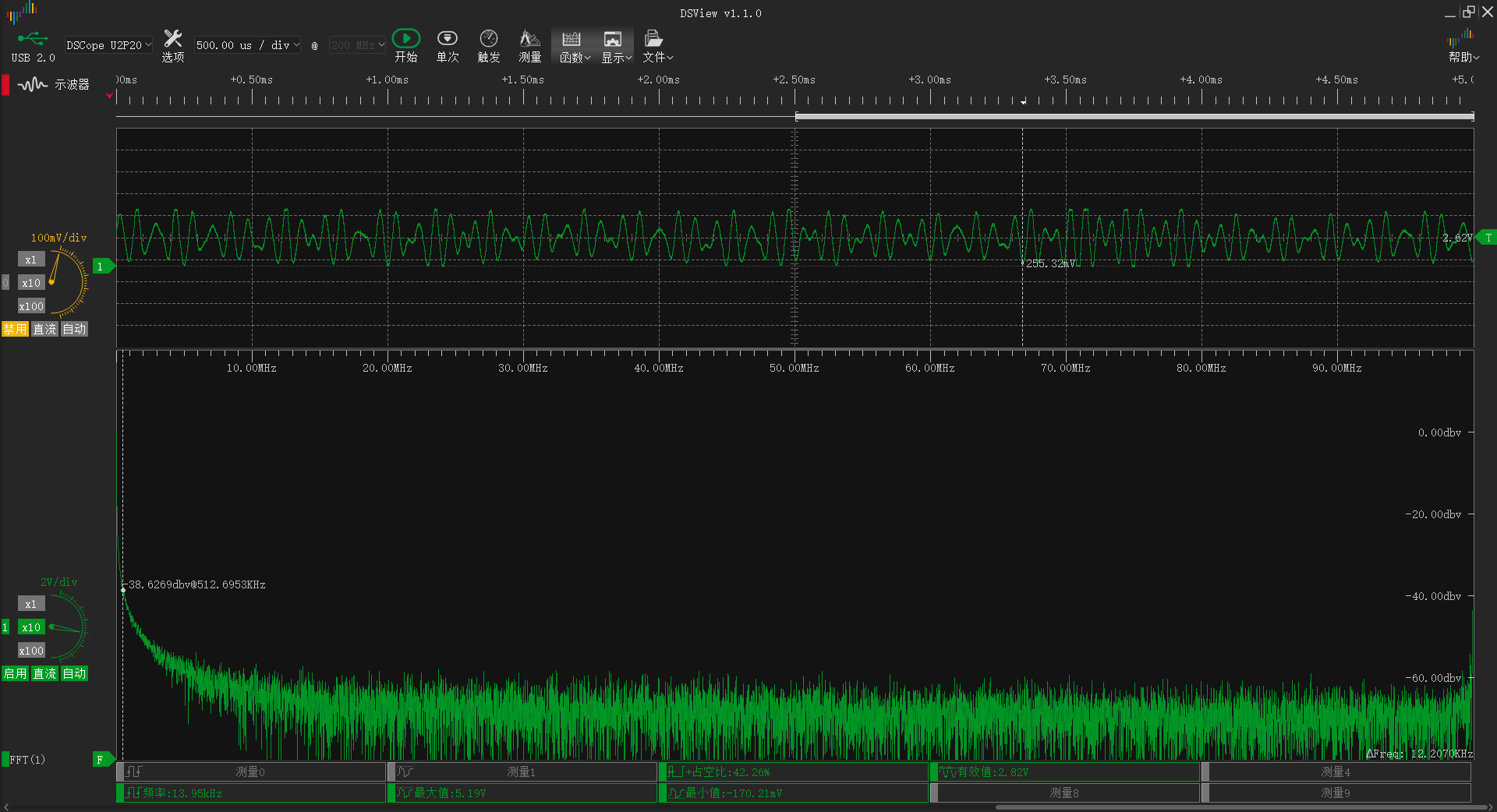Run a single capture with 单次
Image resolution: width=1497 pixels, height=812 pixels.
(448, 45)
